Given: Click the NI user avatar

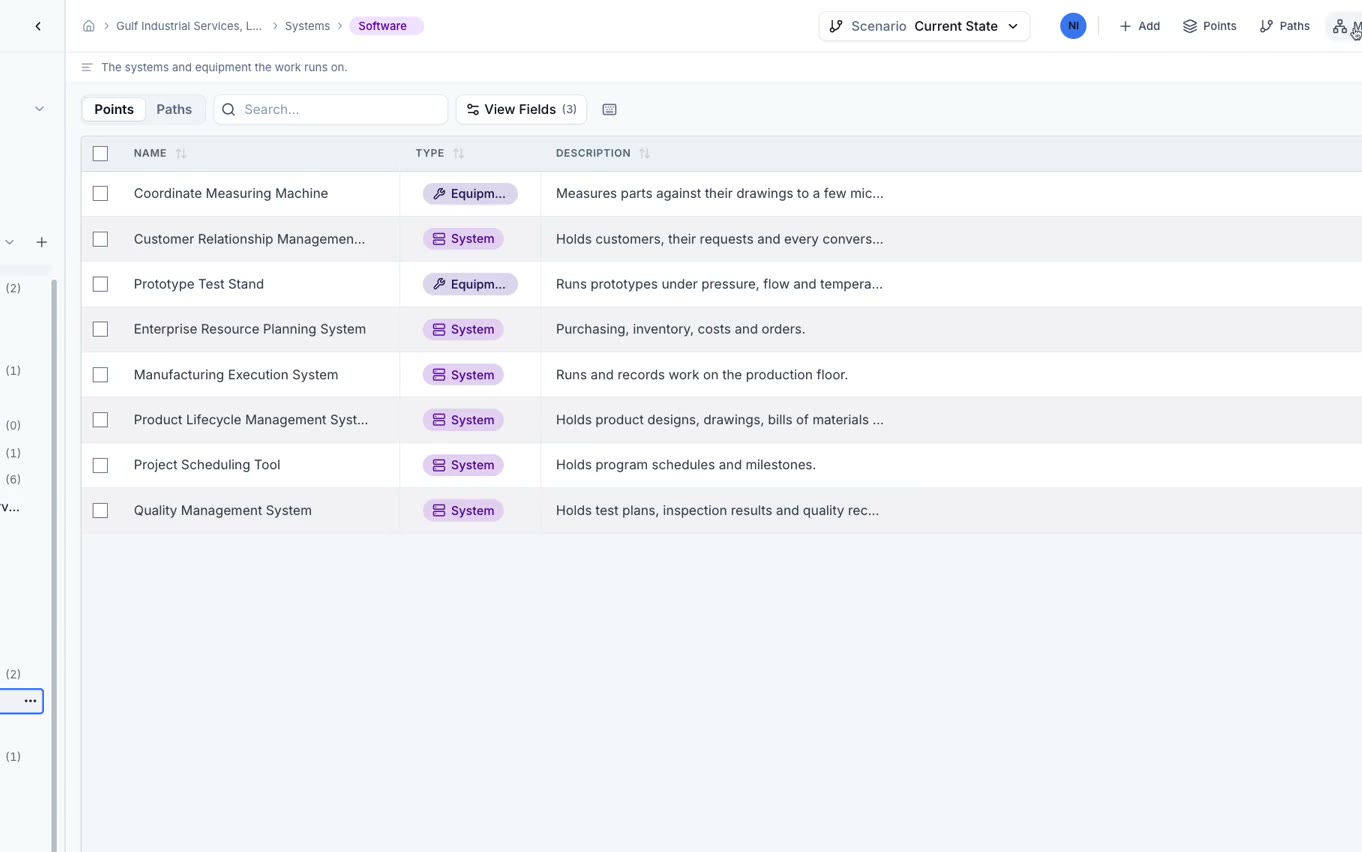Looking at the screenshot, I should point(1073,26).
